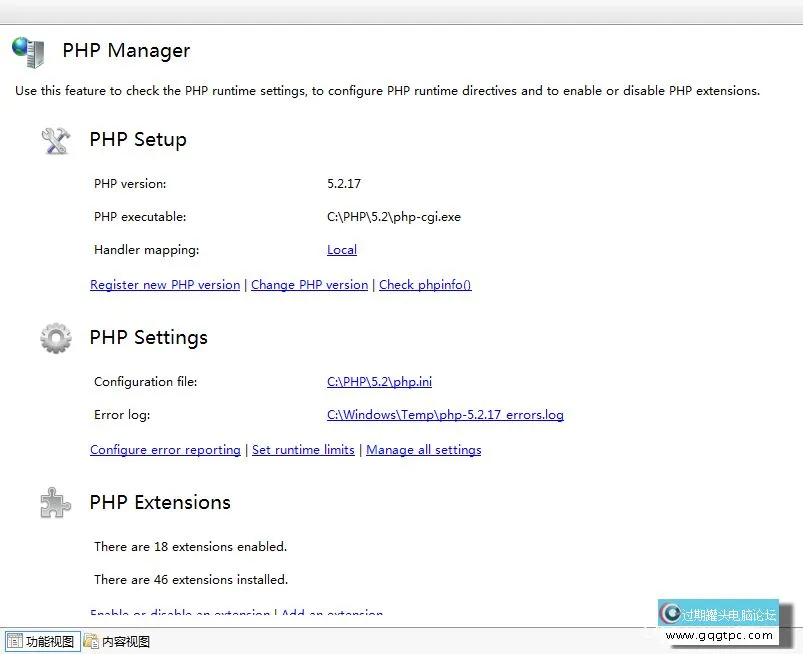Open the 内容视图 tab

117,641
